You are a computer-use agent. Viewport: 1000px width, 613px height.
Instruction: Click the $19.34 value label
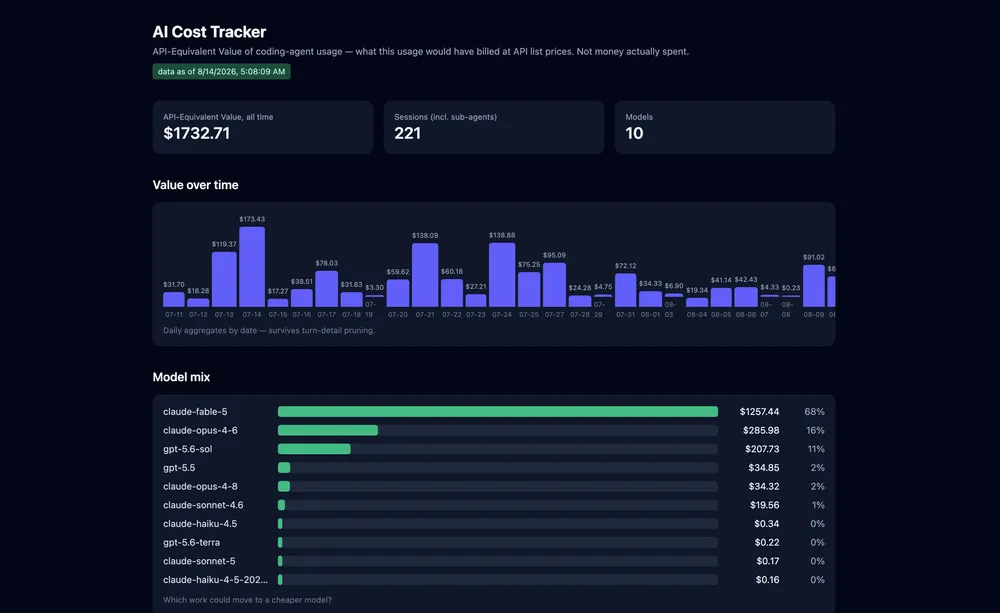pyautogui.click(x=697, y=290)
